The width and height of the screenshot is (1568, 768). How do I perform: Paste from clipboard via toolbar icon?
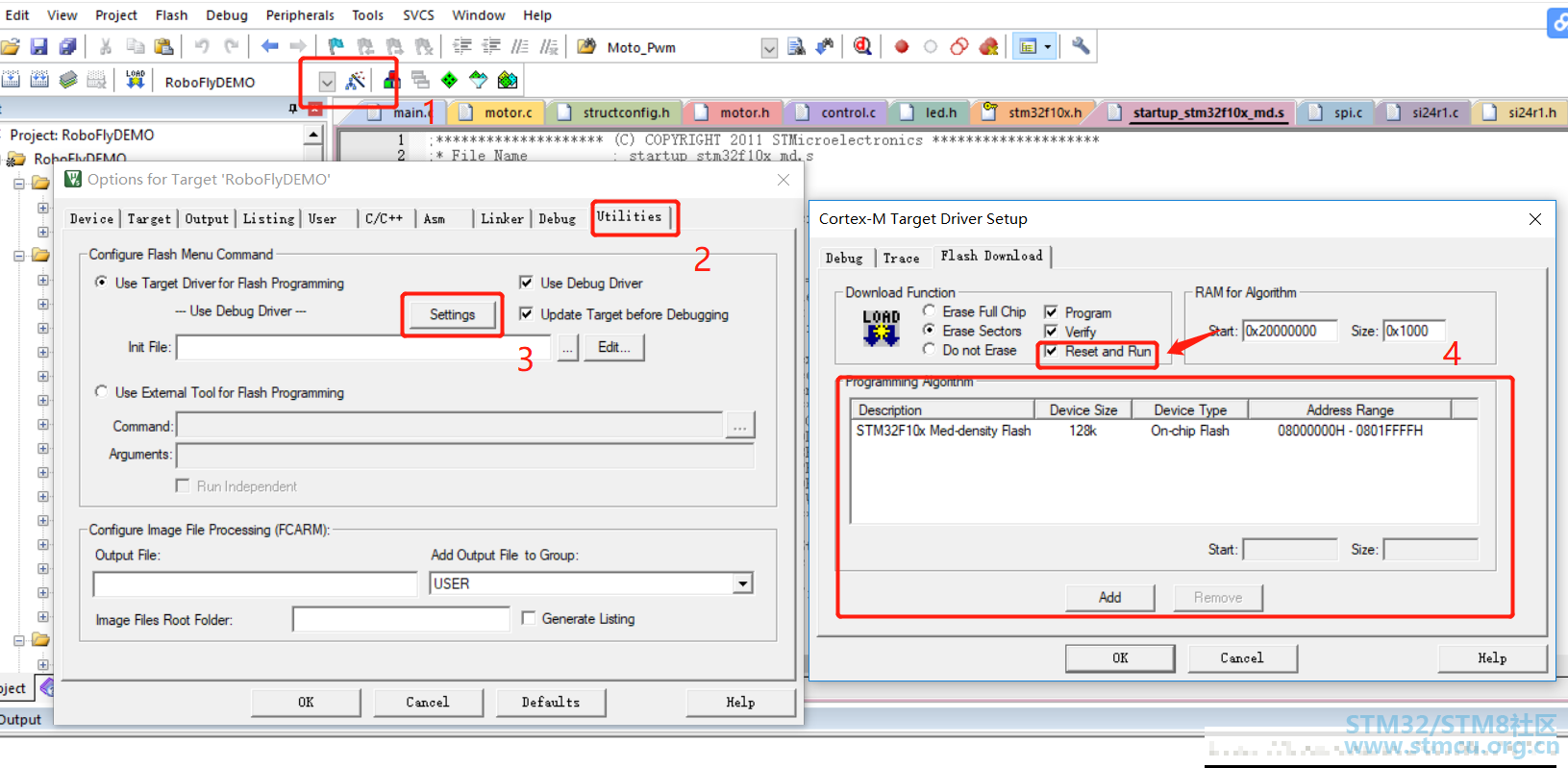point(164,46)
